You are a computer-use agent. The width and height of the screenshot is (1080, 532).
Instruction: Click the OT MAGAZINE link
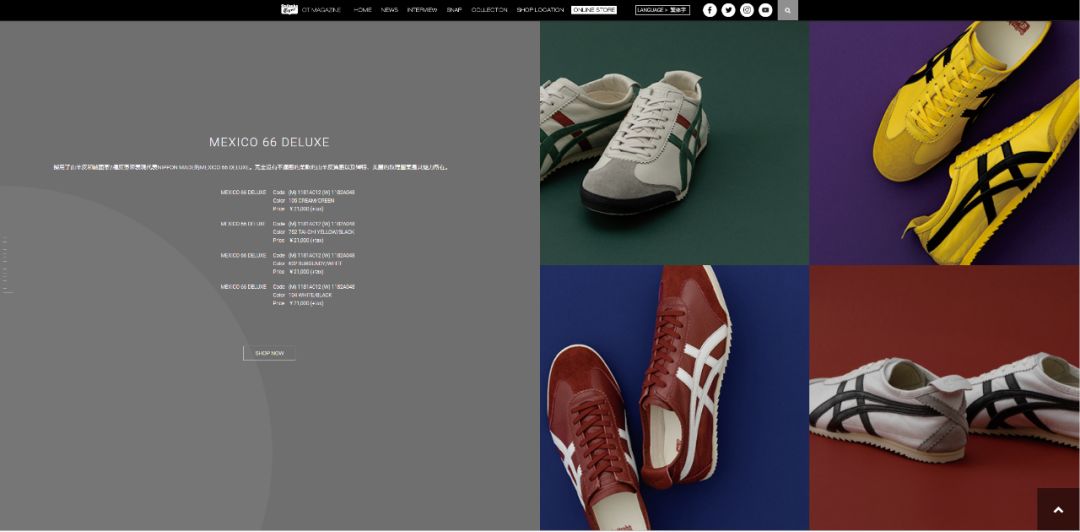coord(321,10)
